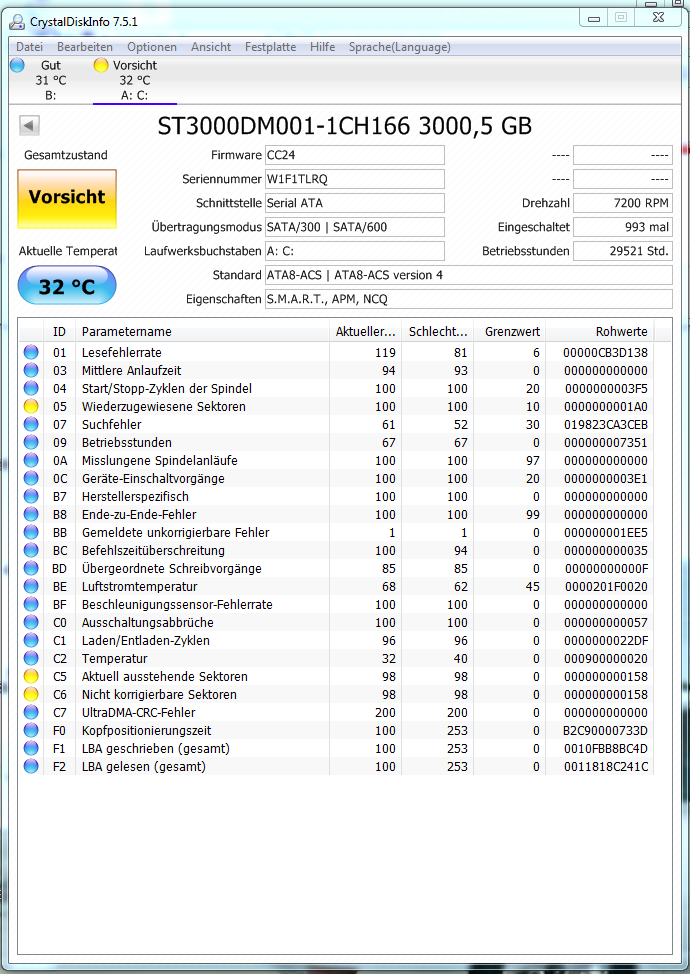Screen dimensions: 690x974
Task: Click the Rohwerte column header
Action: click(x=599, y=332)
